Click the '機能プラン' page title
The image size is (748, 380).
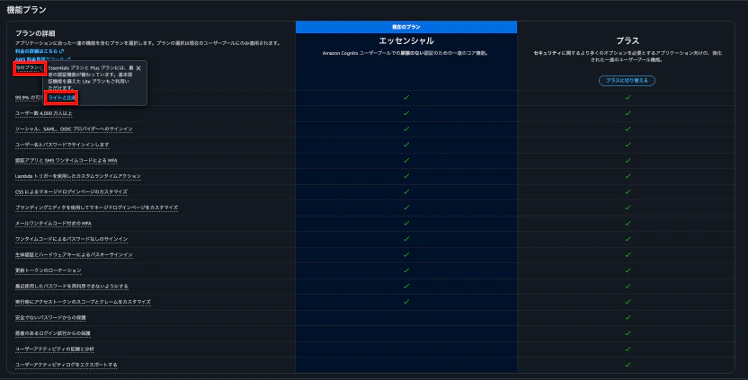[26, 10]
